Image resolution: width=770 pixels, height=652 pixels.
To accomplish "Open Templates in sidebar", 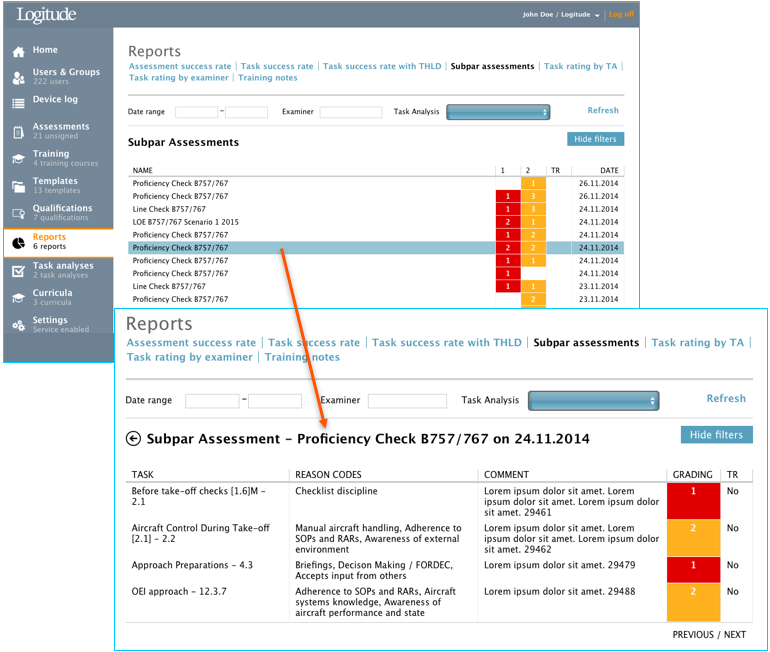I will (58, 185).
